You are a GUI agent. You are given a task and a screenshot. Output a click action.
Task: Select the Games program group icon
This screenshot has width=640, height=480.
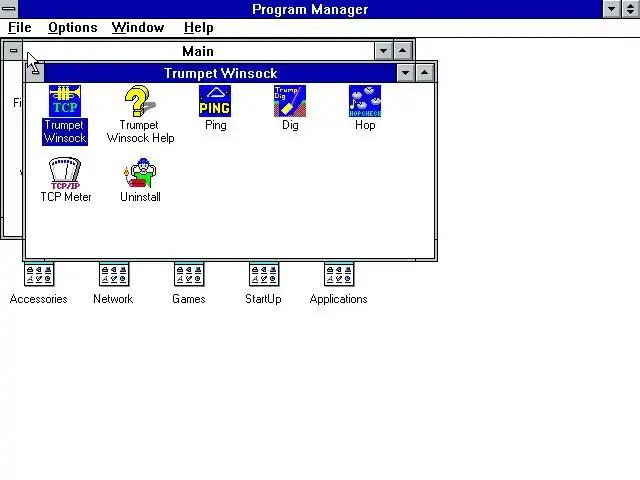coord(189,274)
